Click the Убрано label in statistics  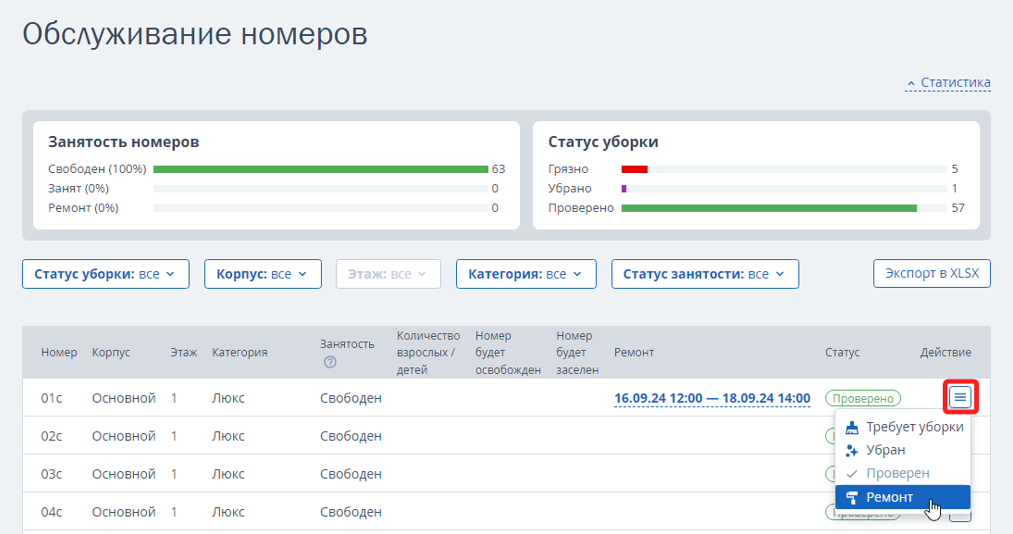[x=570, y=189]
